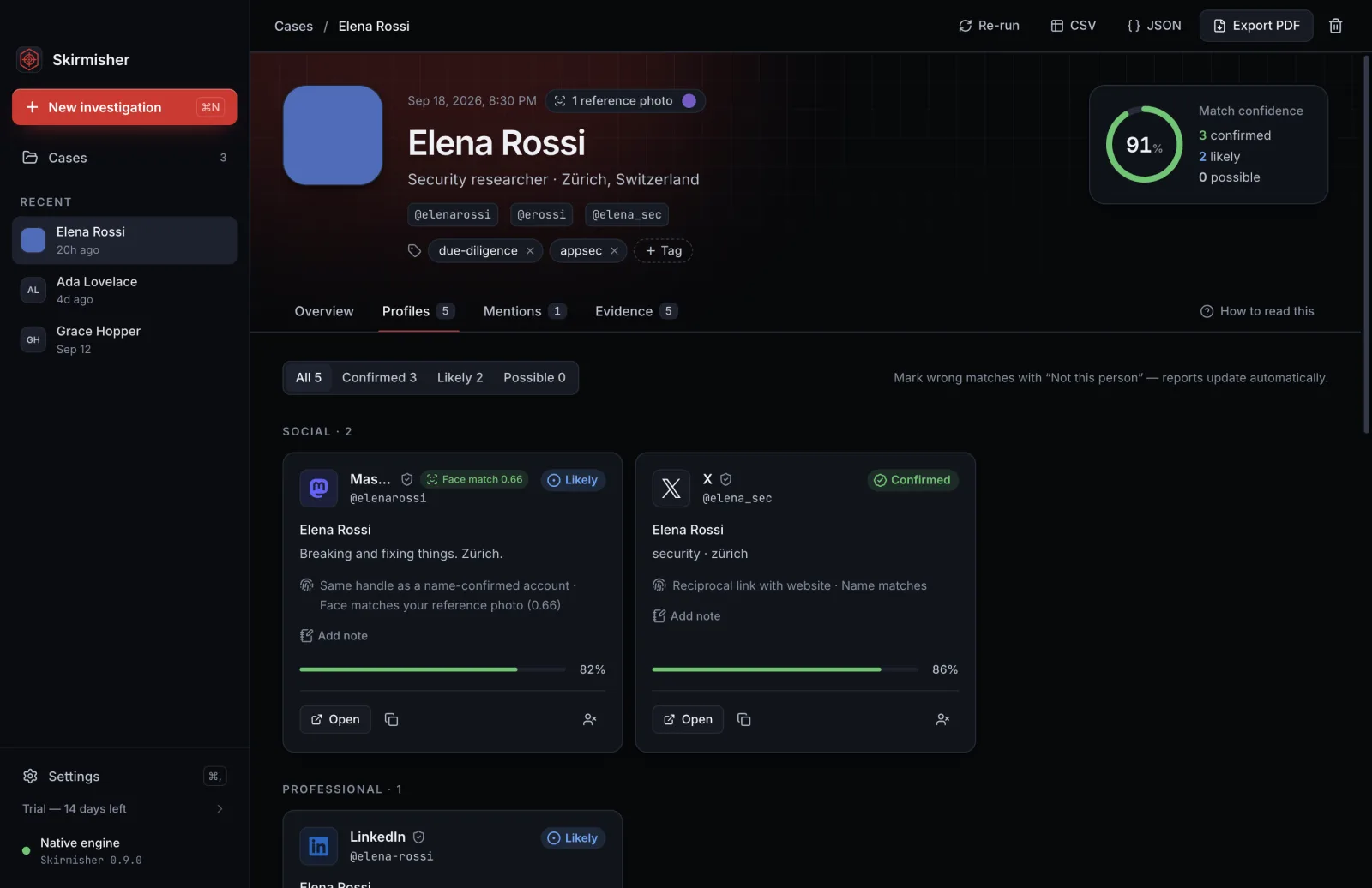Click the Skirmisher logo icon

30,59
